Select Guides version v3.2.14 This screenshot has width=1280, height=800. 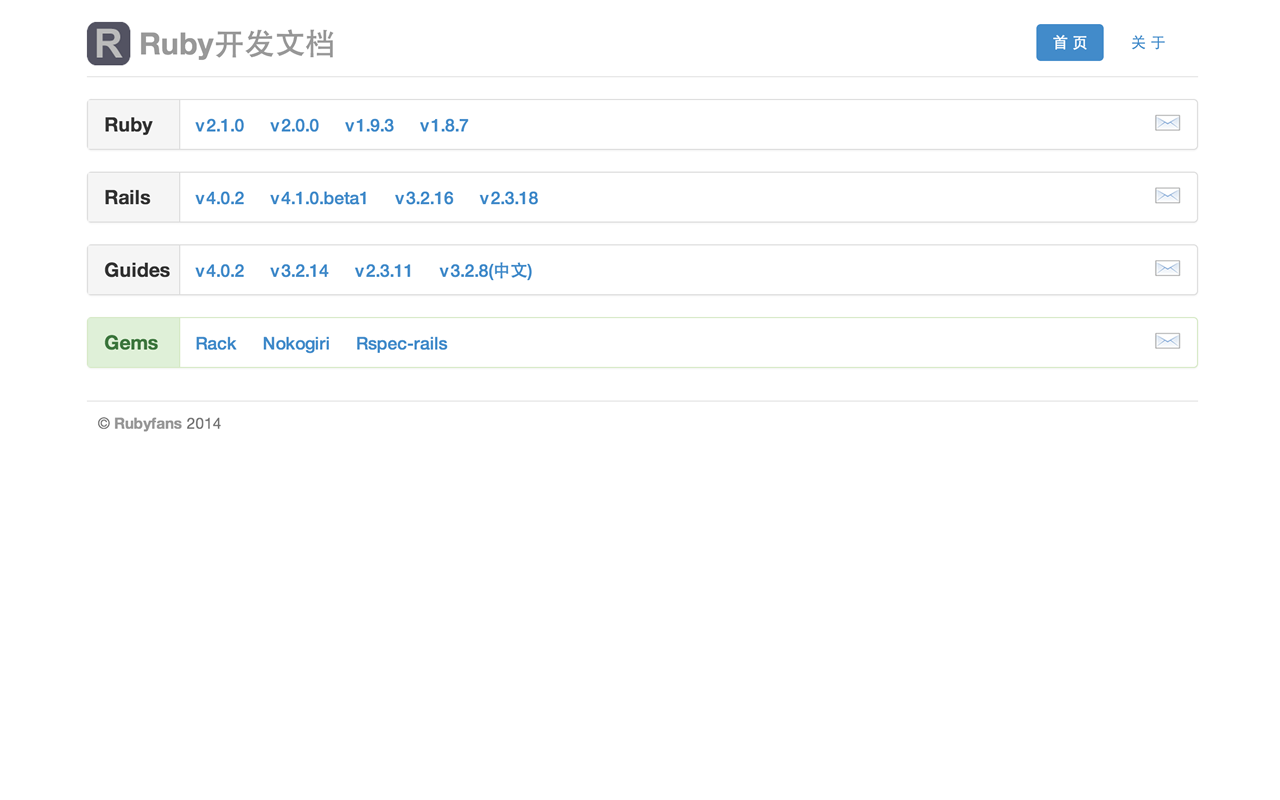coord(299,270)
